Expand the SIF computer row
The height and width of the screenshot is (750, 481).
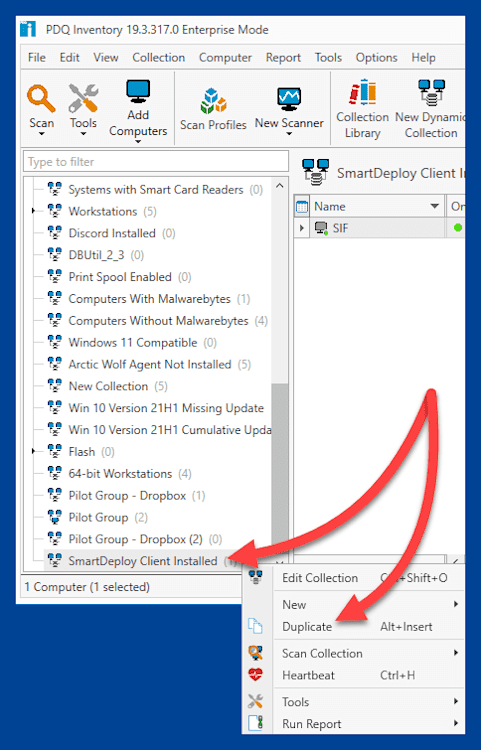(x=302, y=228)
